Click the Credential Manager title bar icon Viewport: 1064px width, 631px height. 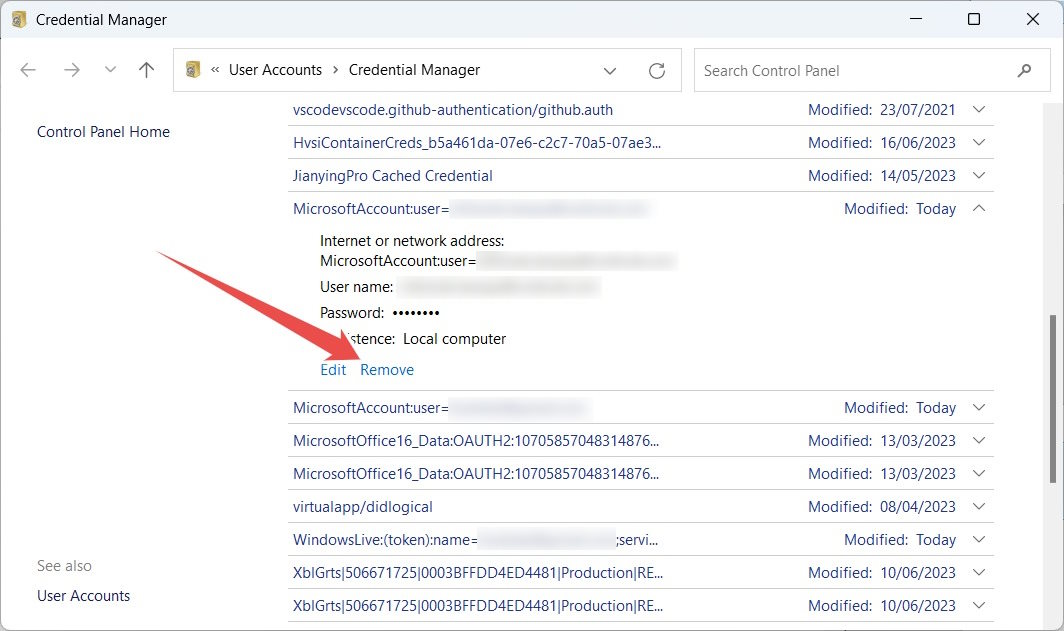point(16,19)
